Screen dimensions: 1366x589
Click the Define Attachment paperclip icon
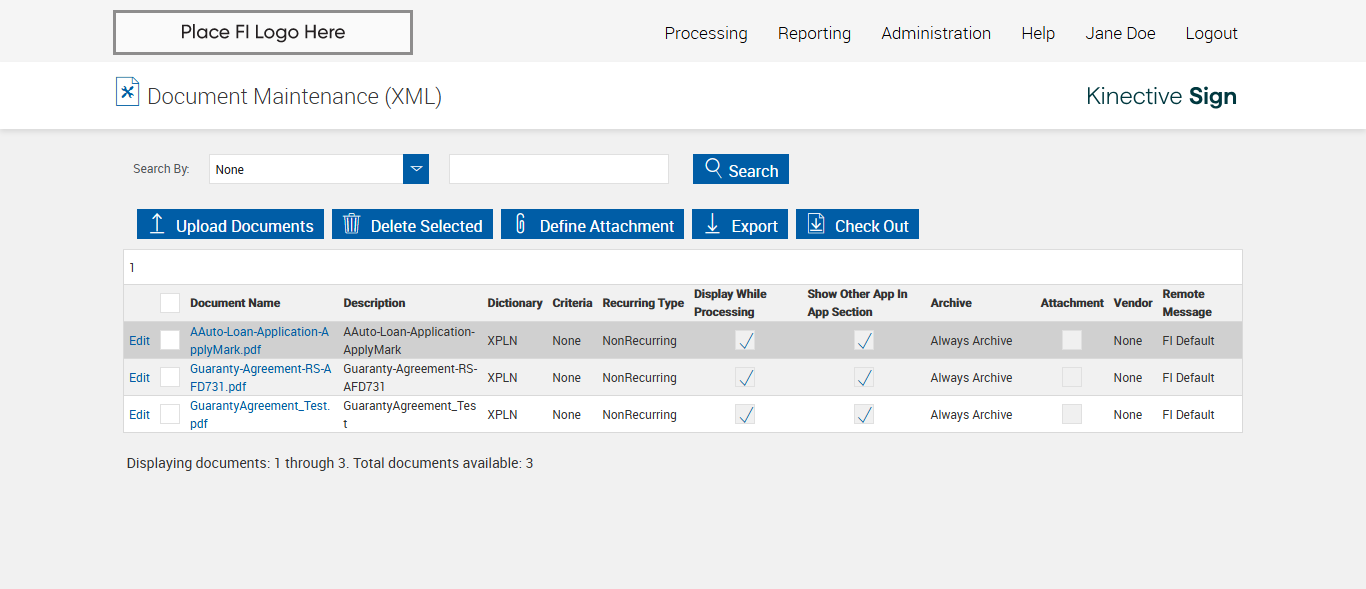(520, 224)
